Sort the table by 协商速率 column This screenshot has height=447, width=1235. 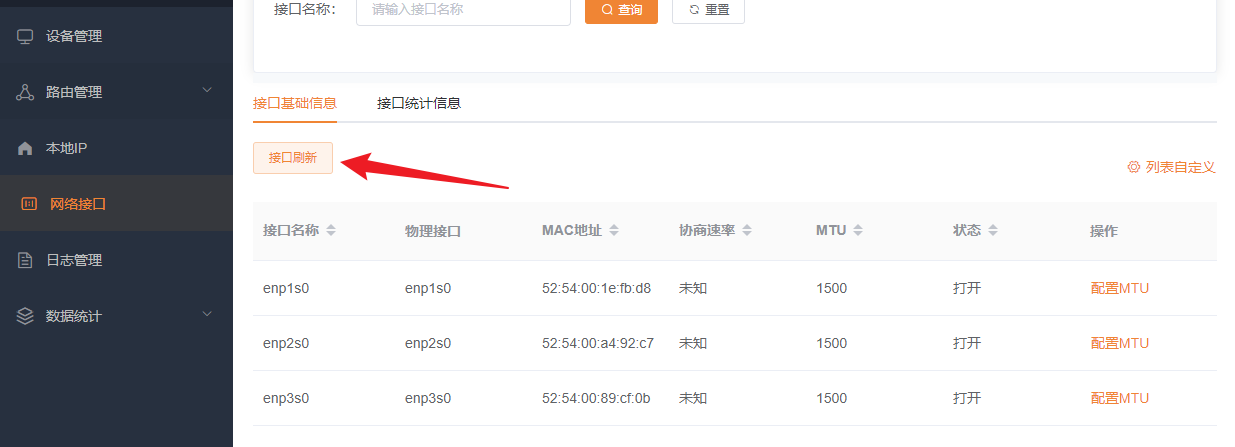[x=747, y=231]
